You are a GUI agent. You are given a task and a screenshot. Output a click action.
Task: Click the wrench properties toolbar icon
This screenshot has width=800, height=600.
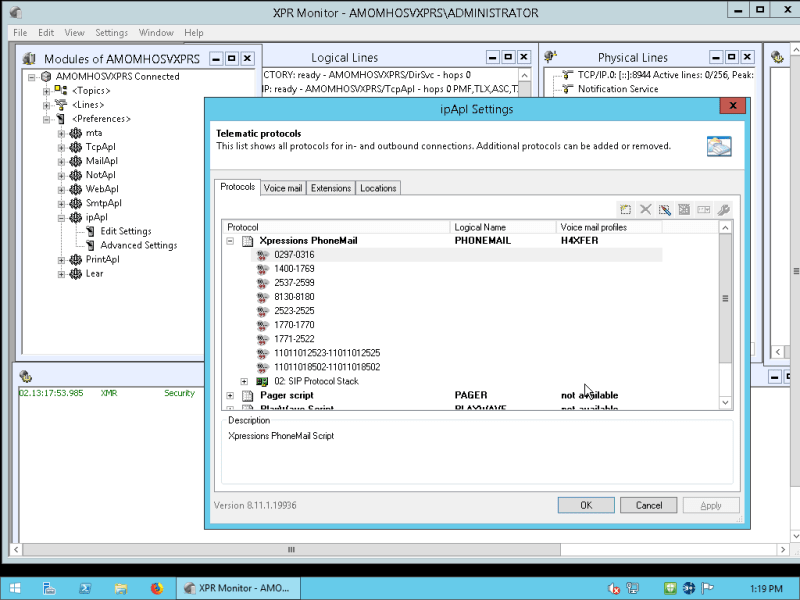click(723, 209)
